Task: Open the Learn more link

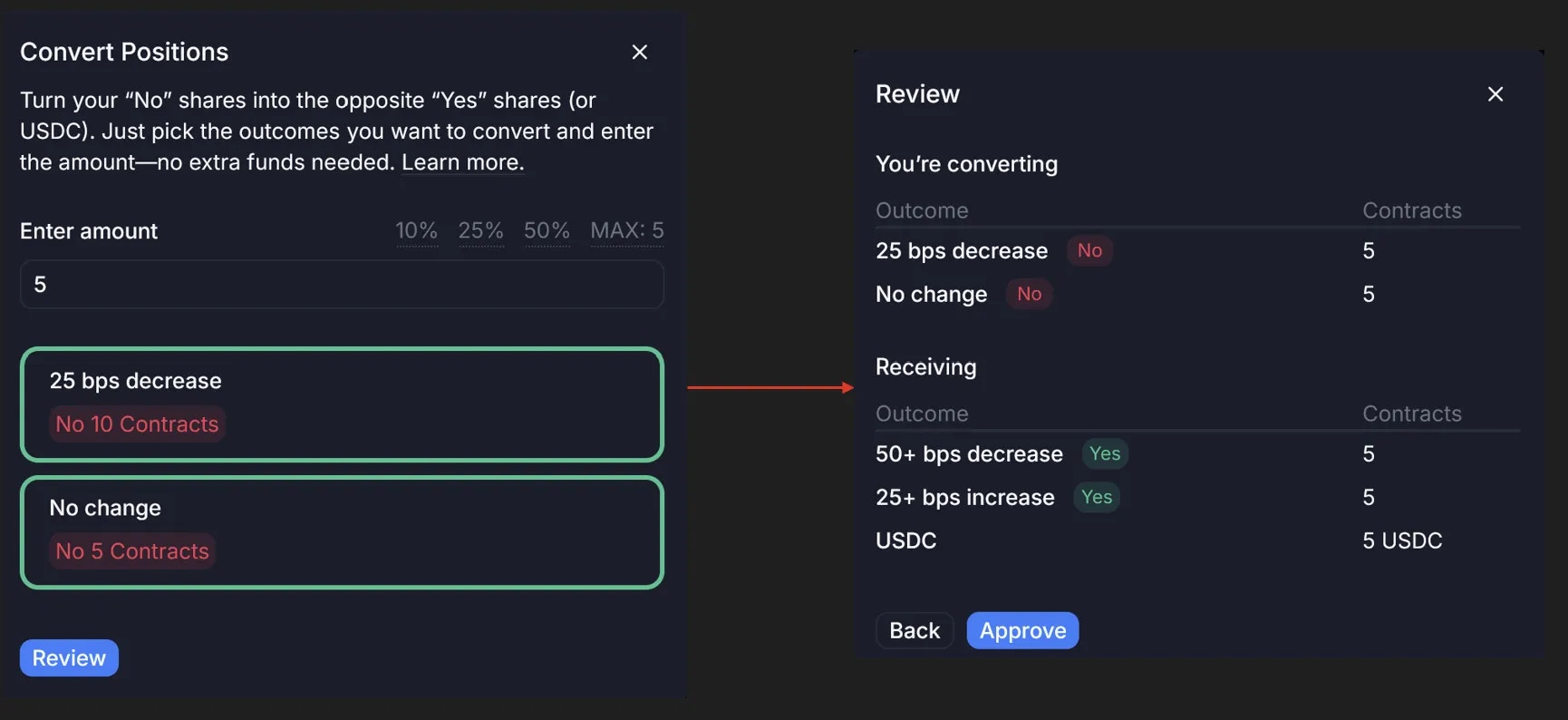Action: click(x=462, y=162)
